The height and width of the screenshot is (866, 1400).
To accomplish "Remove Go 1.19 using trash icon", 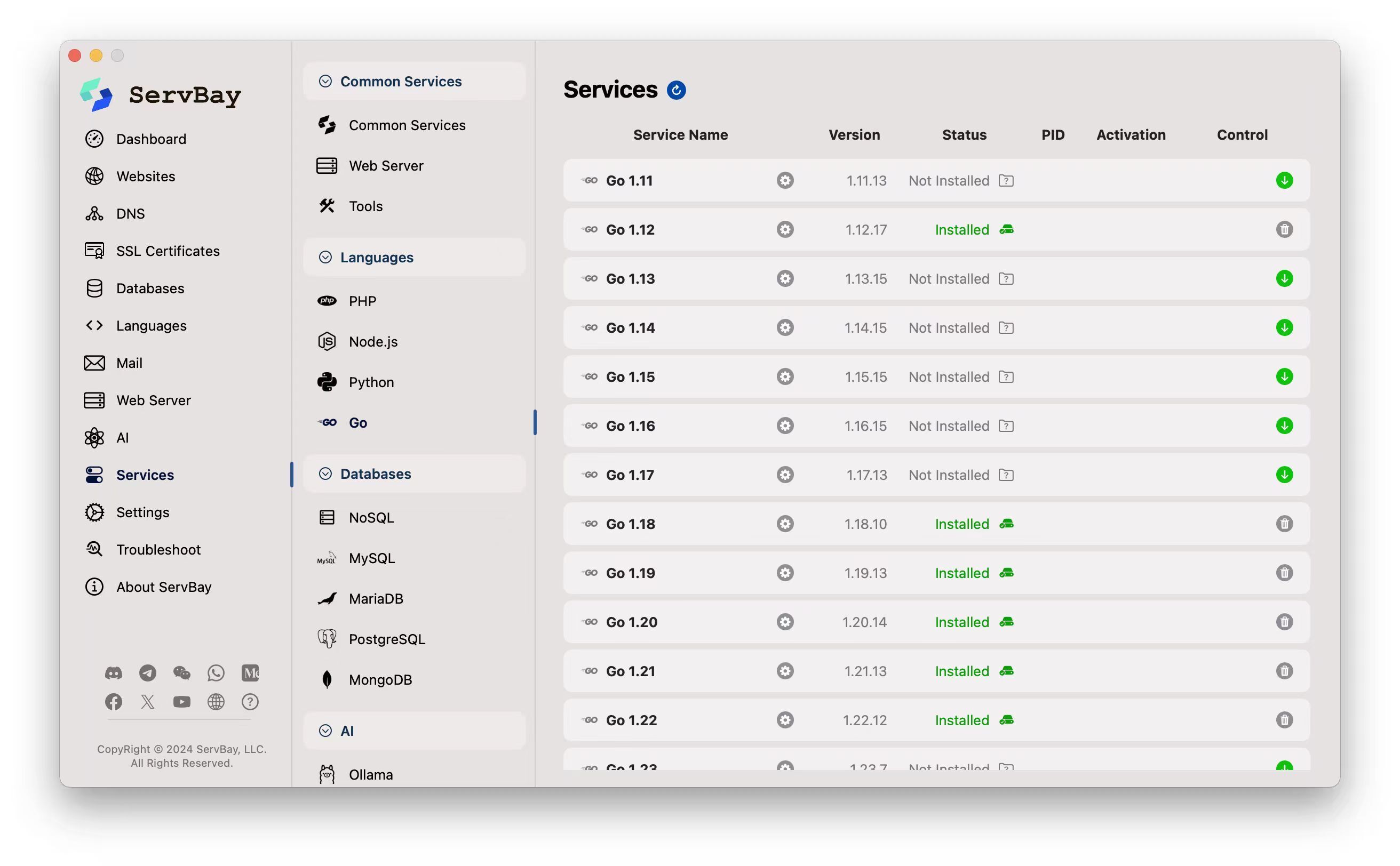I will [x=1284, y=573].
